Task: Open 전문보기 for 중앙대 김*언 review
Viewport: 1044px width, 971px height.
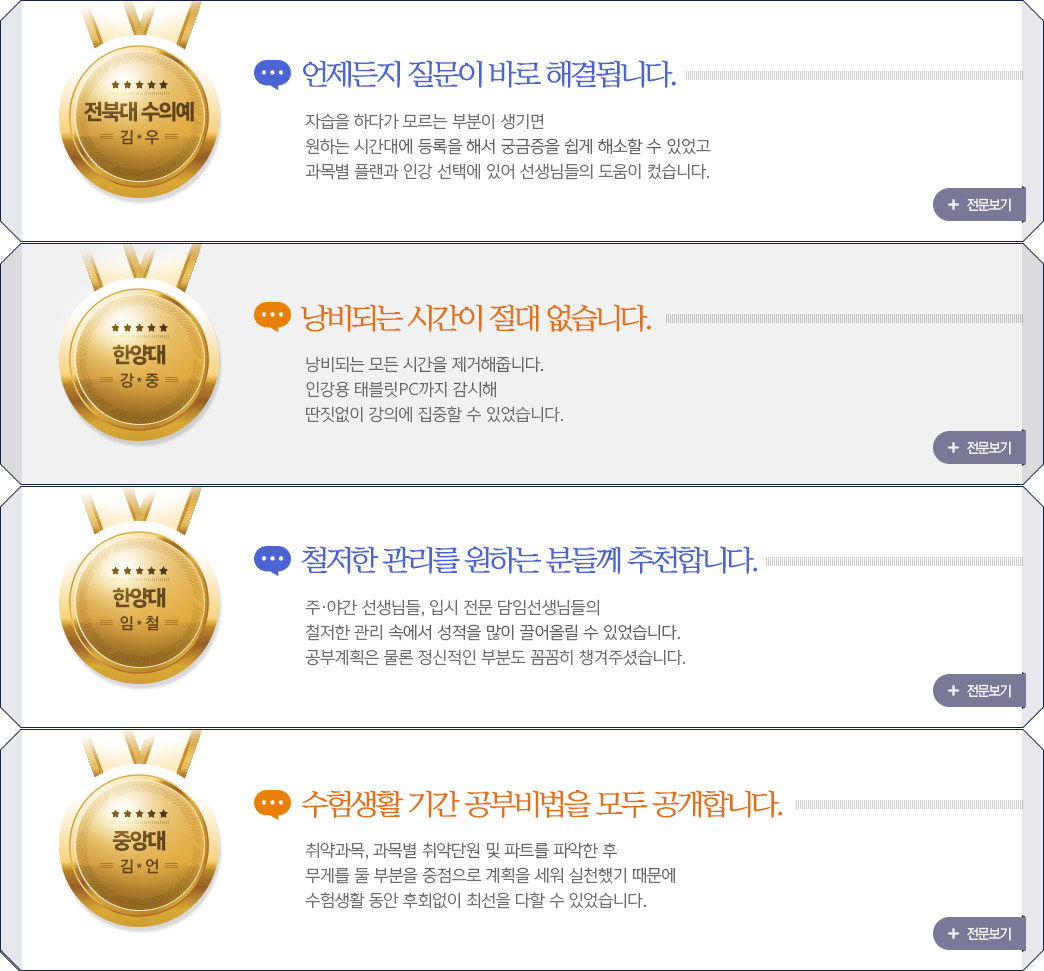Action: (x=979, y=934)
